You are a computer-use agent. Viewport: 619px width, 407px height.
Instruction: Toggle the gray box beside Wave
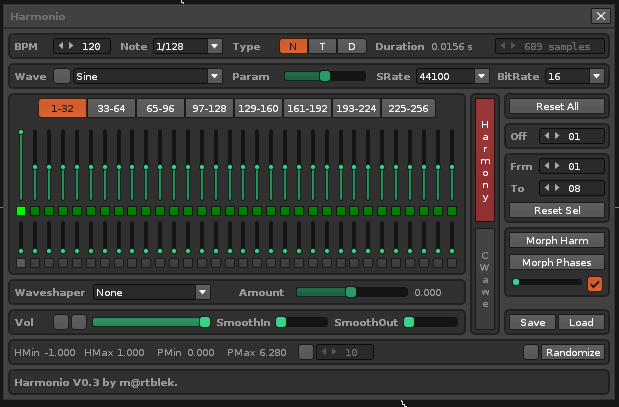click(62, 76)
